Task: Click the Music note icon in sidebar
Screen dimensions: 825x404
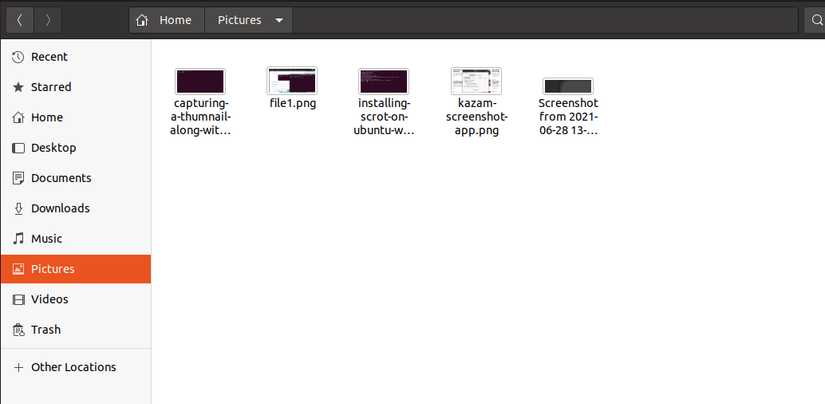Action: [x=18, y=239]
